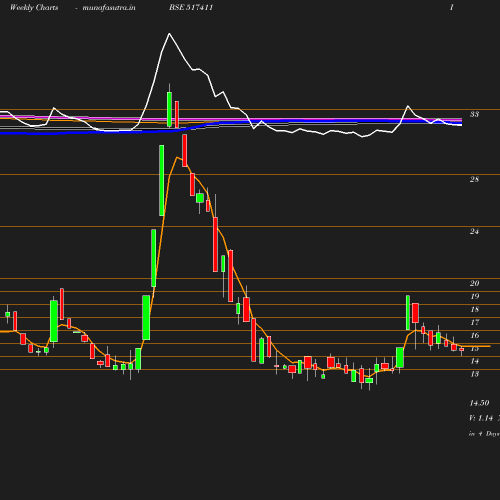Screen dimensions: 500x500
Task: Click the 13 price axis label
Action: click(x=474, y=374)
